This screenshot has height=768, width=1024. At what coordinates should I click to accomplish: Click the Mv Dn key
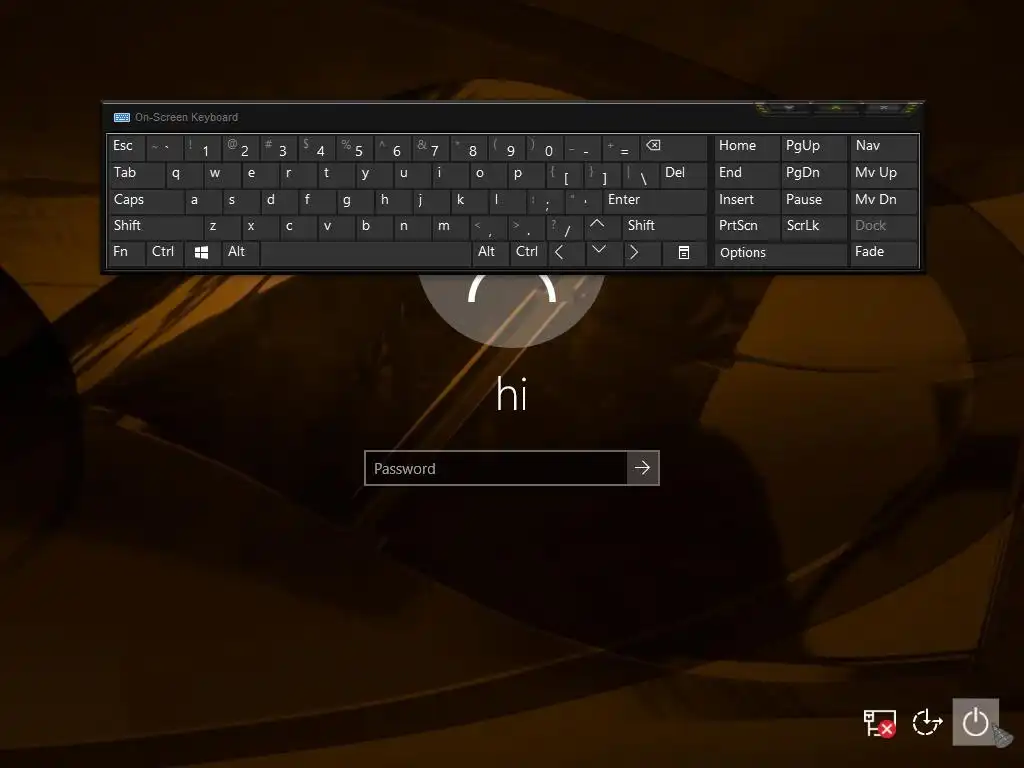pyautogui.click(x=884, y=200)
